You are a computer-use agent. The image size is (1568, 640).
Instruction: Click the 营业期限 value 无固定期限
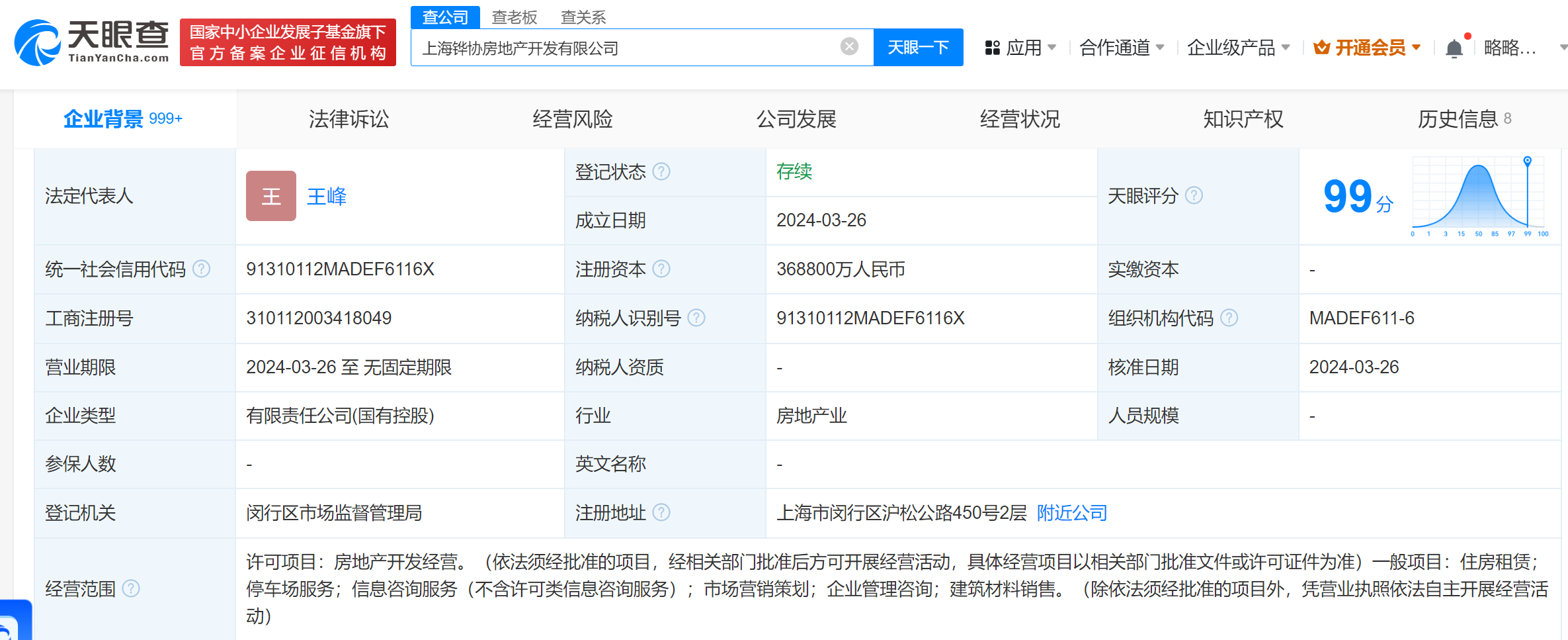point(407,367)
